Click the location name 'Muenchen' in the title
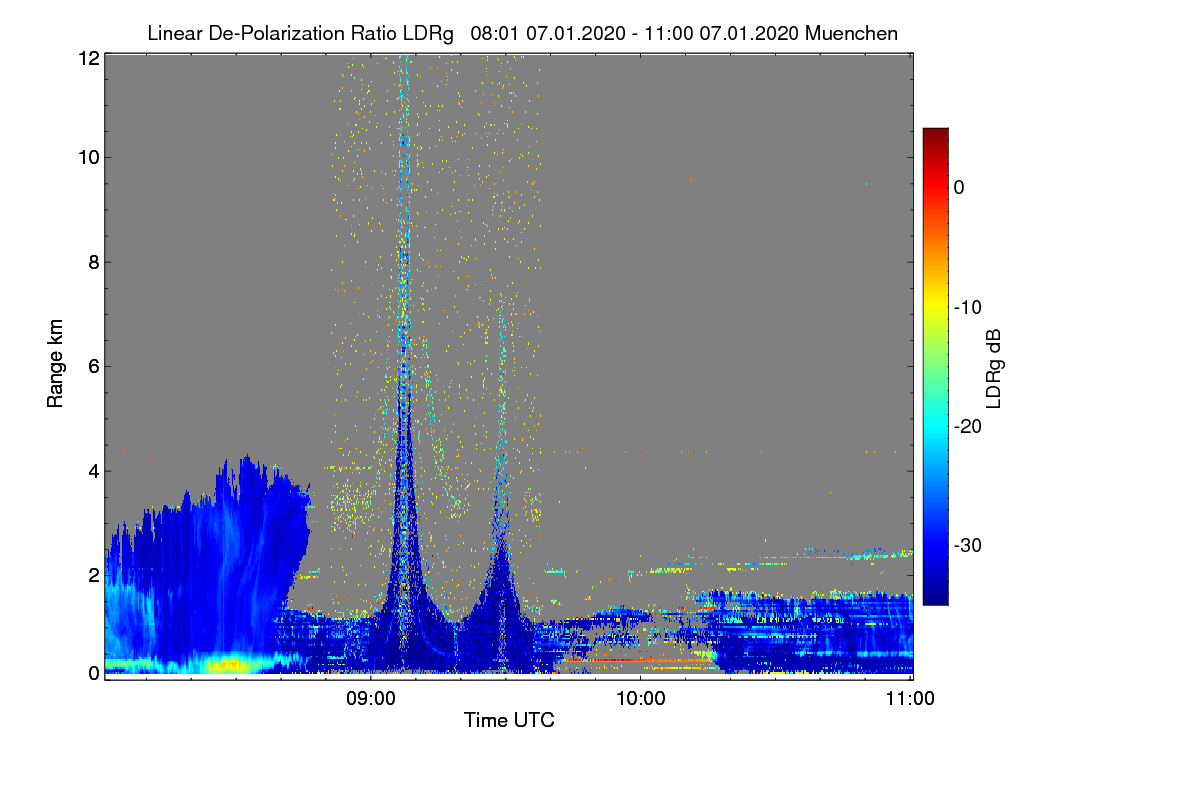Image resolution: width=1200 pixels, height=800 pixels. tap(851, 33)
